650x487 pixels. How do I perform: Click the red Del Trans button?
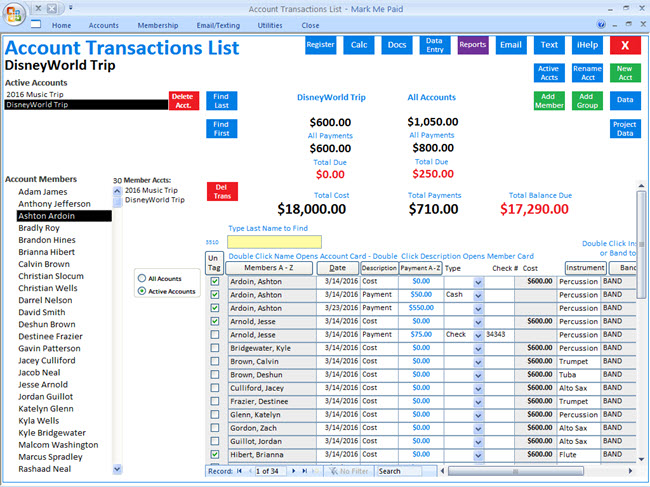[x=221, y=191]
